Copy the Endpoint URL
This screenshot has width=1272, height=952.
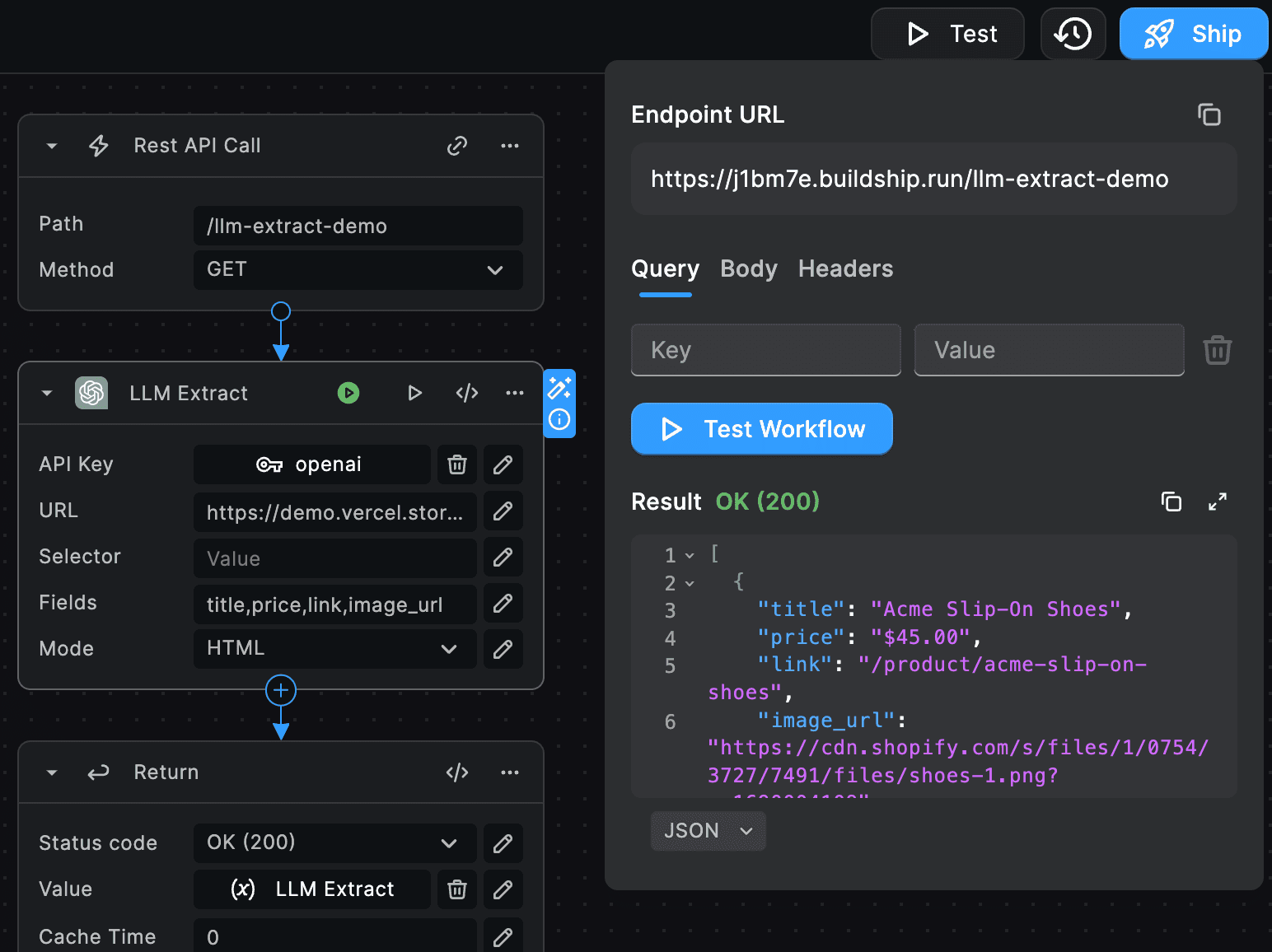[1209, 114]
